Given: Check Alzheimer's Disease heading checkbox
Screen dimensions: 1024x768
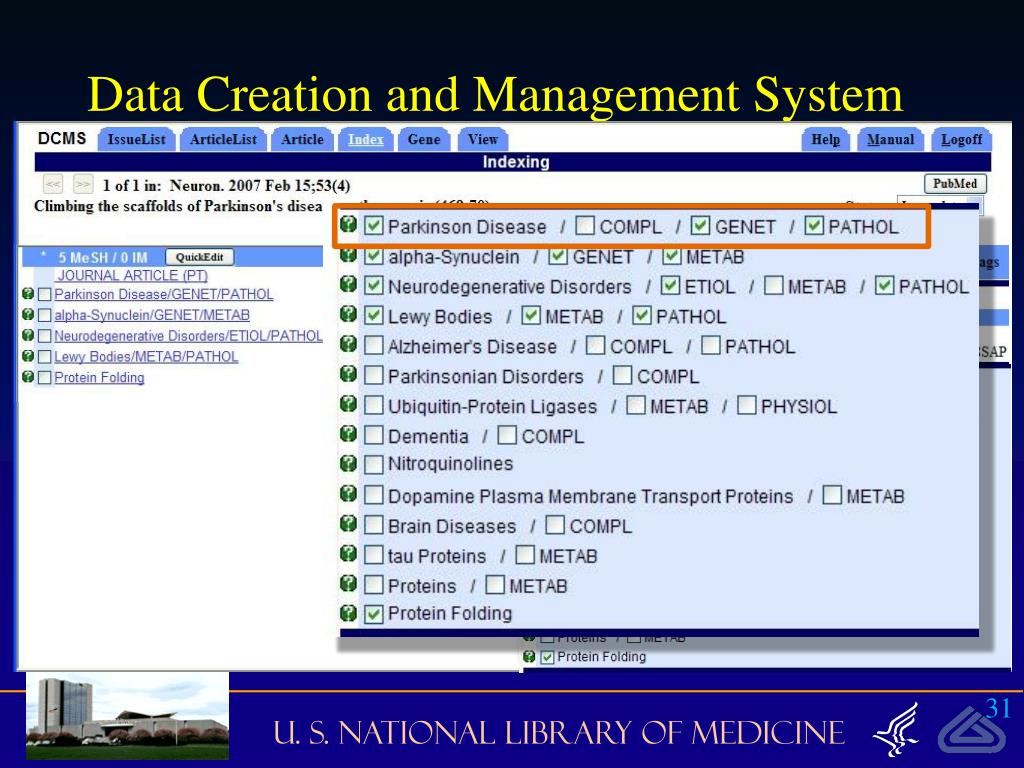Looking at the screenshot, I should (x=373, y=345).
